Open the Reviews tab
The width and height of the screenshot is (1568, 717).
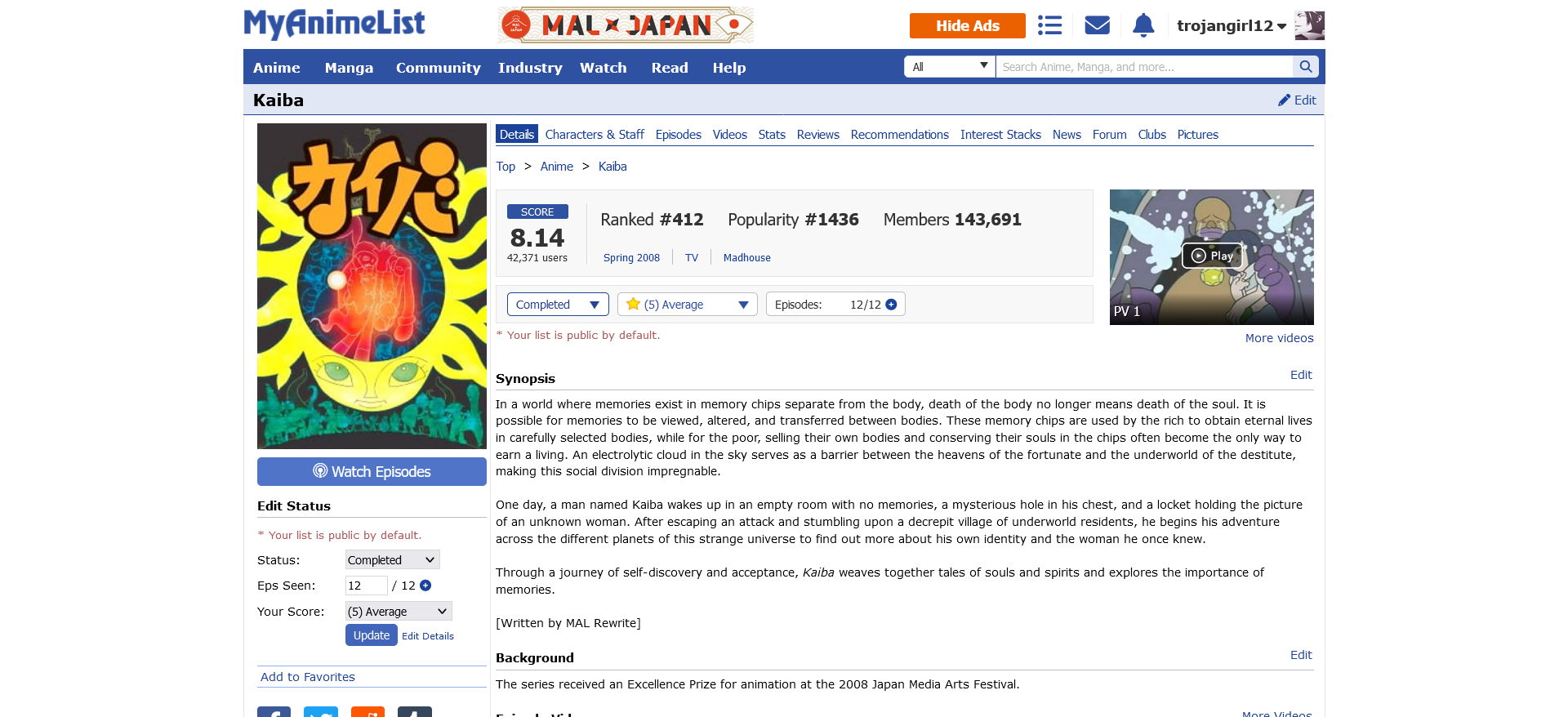[817, 135]
